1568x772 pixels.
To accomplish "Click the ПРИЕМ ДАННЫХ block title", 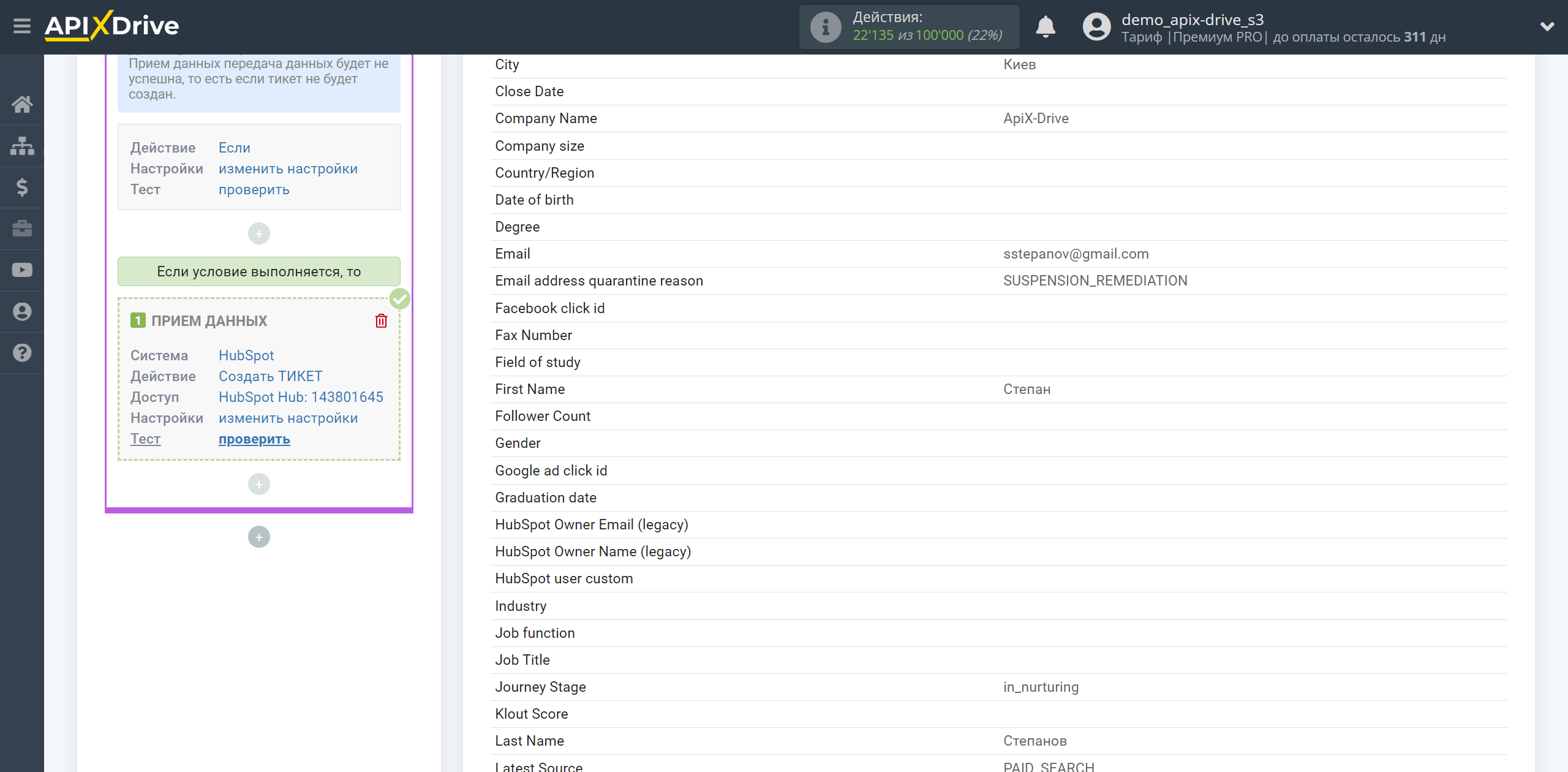I will (x=209, y=321).
